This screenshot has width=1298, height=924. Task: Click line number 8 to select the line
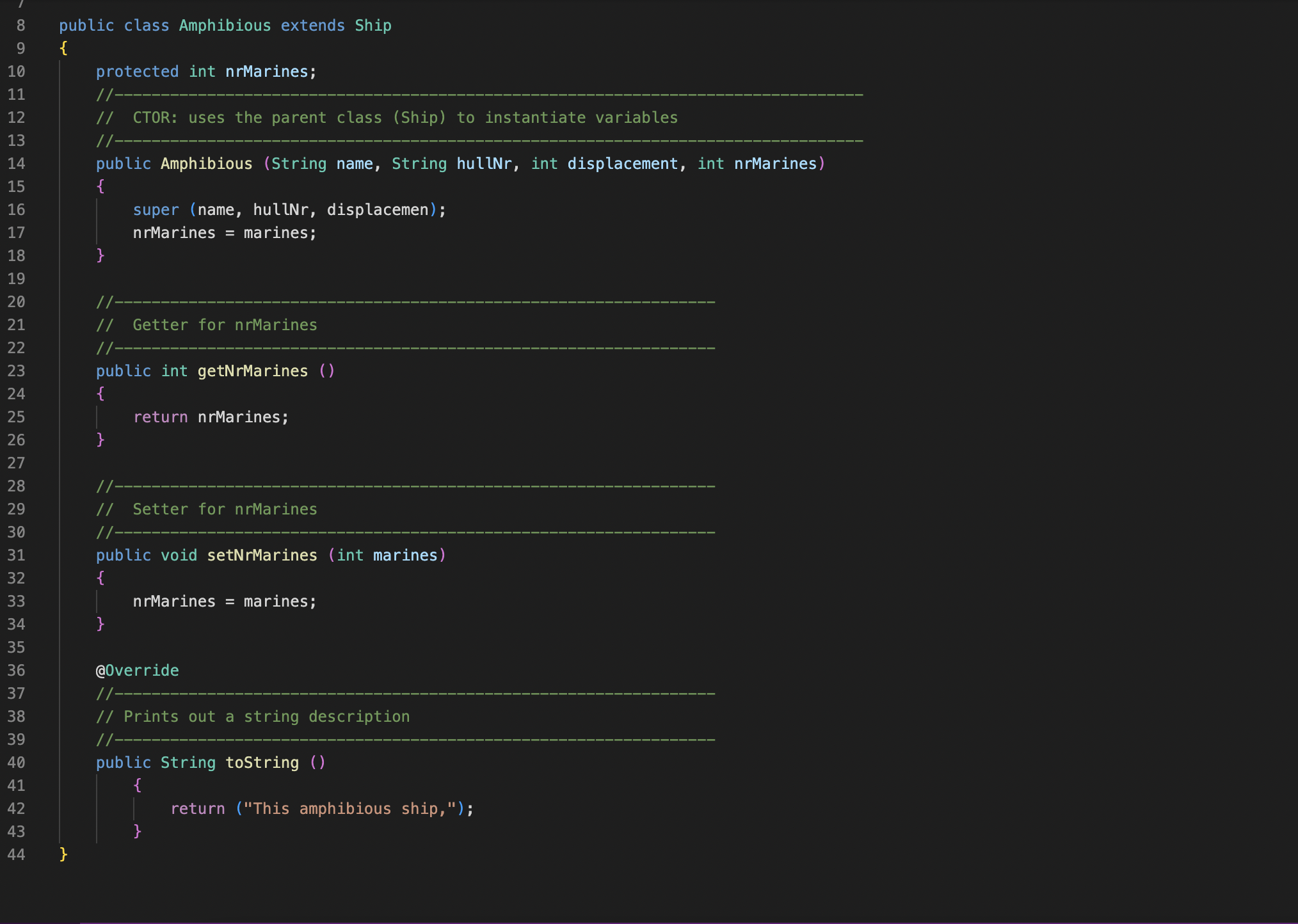pyautogui.click(x=20, y=26)
